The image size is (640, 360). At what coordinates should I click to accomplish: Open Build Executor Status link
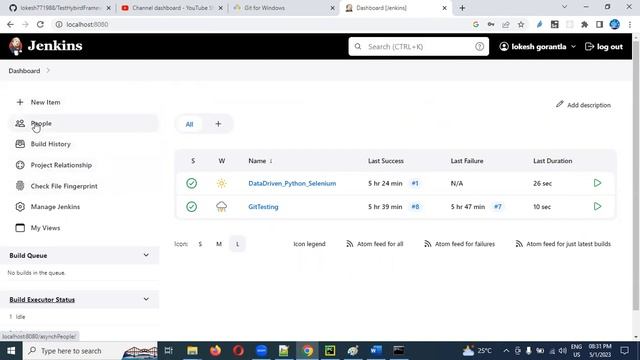tap(42, 300)
